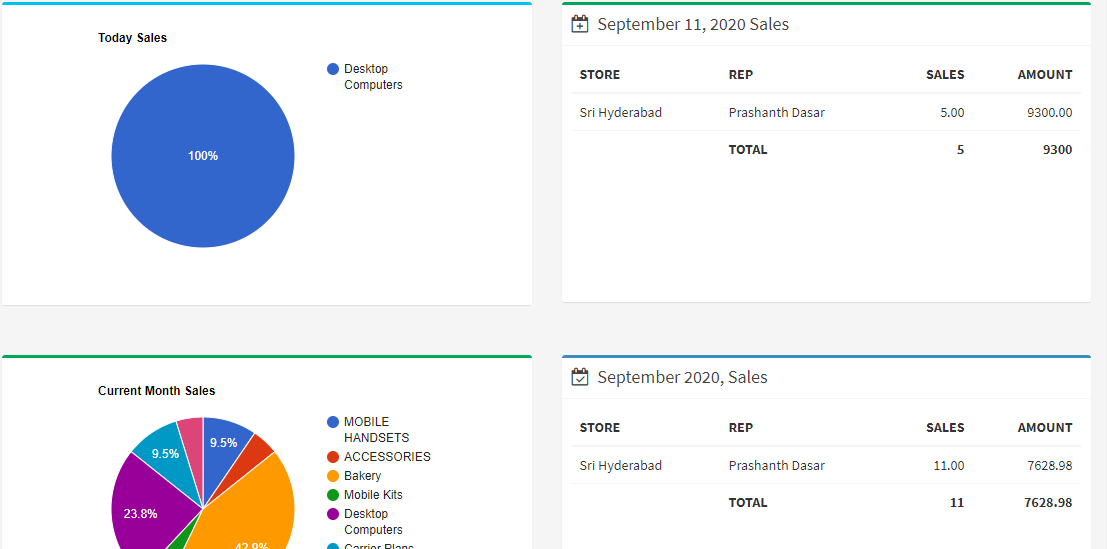Click the REP column header in the September 2020 table

pos(741,428)
